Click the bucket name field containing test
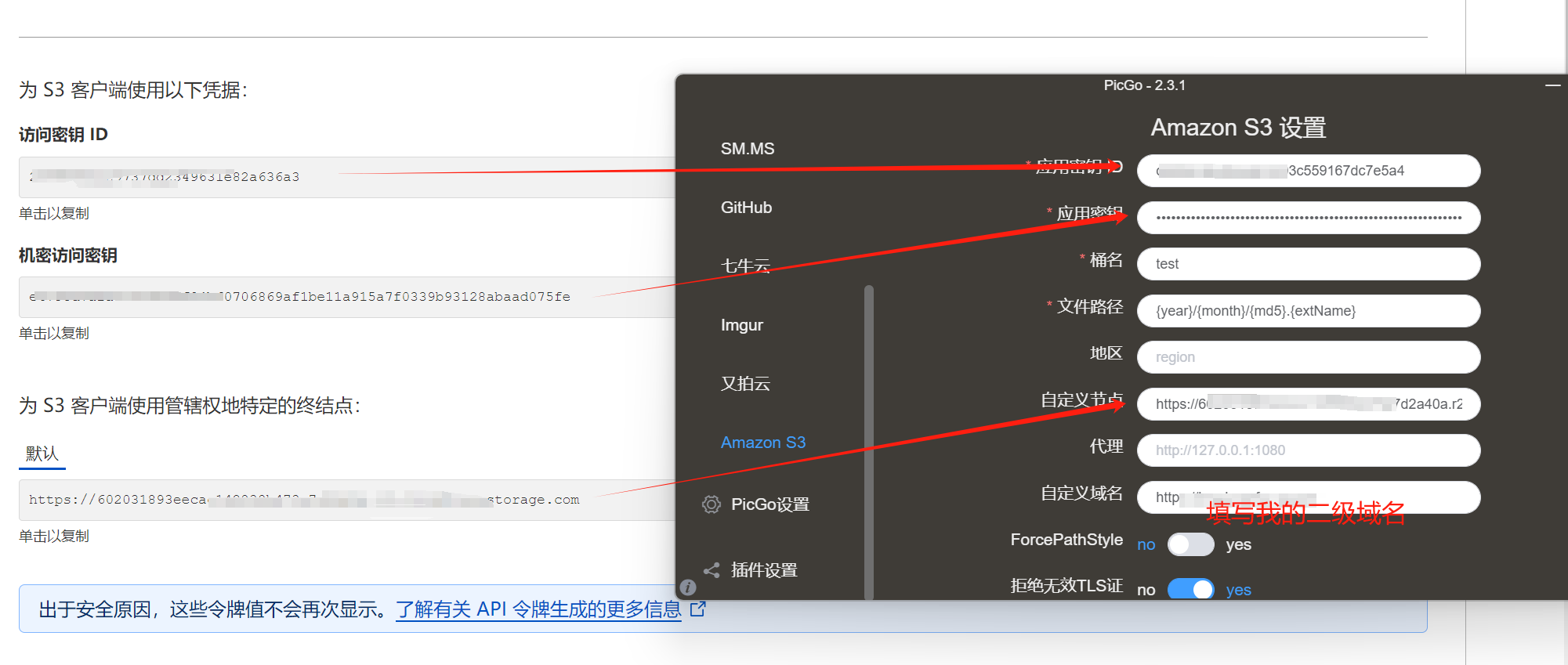The width and height of the screenshot is (1568, 665). coord(1308,264)
